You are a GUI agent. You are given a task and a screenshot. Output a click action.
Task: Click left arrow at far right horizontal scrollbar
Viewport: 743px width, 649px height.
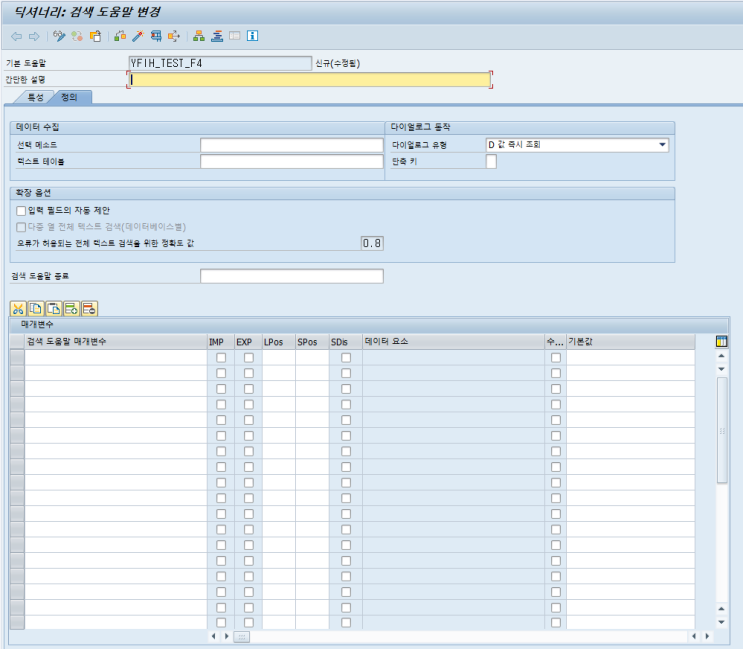point(694,636)
